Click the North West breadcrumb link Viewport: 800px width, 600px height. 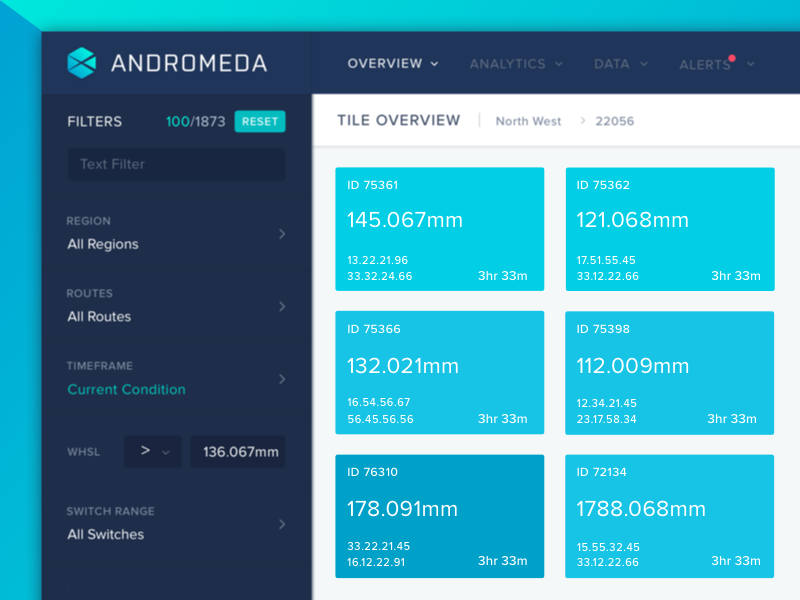click(528, 121)
